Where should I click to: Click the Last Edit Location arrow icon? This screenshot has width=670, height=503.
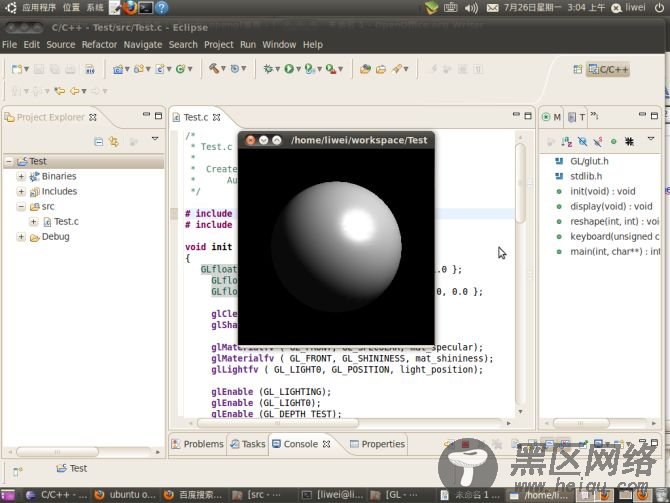coord(60,91)
